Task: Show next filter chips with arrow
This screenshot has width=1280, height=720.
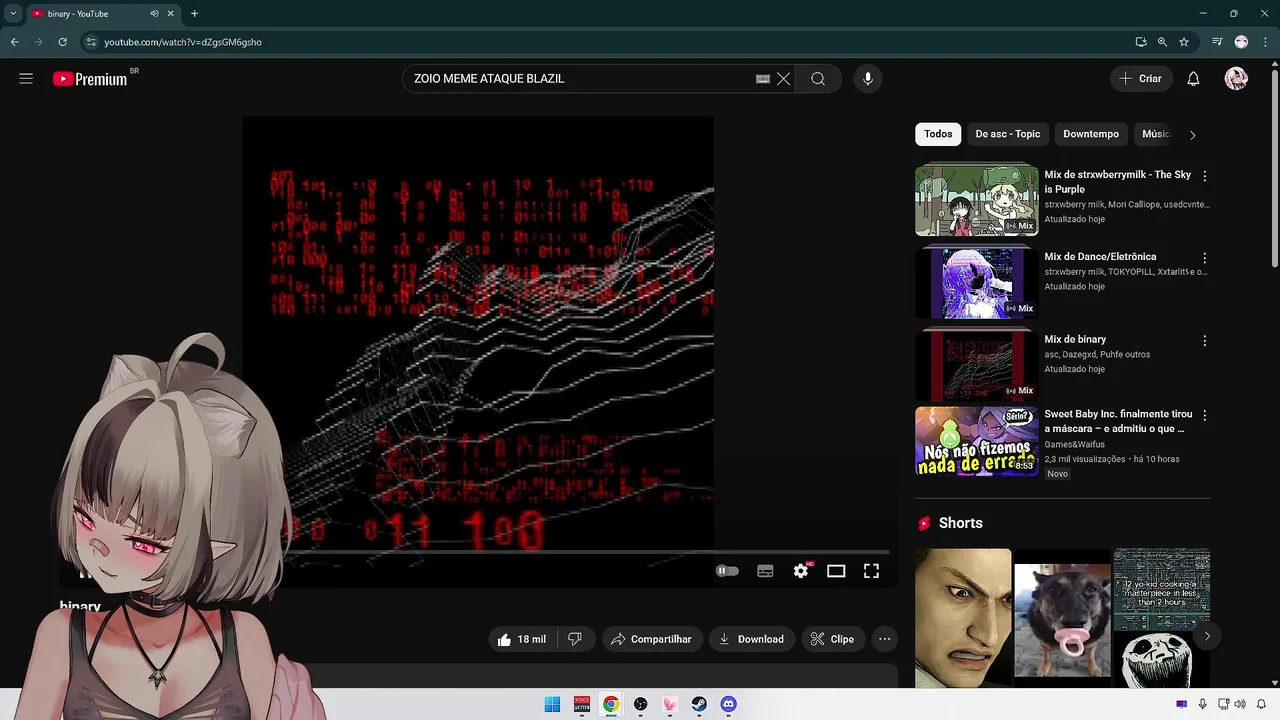Action: point(1192,135)
